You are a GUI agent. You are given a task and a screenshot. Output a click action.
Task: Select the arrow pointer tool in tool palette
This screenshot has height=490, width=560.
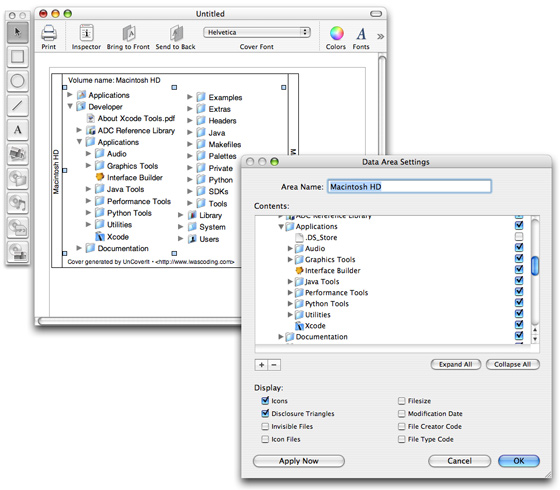point(18,32)
